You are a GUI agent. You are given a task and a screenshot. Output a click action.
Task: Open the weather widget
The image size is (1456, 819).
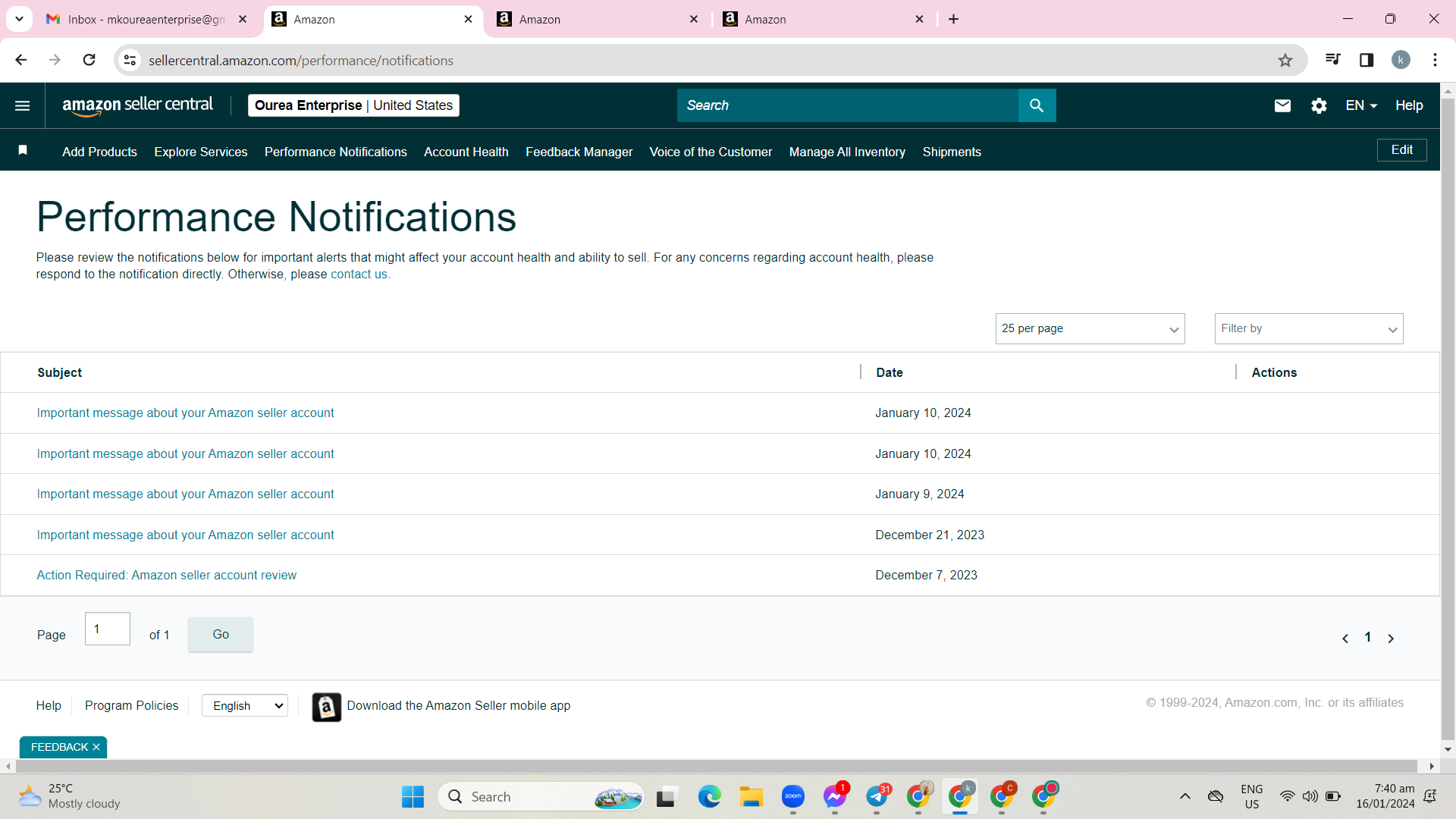click(x=70, y=796)
